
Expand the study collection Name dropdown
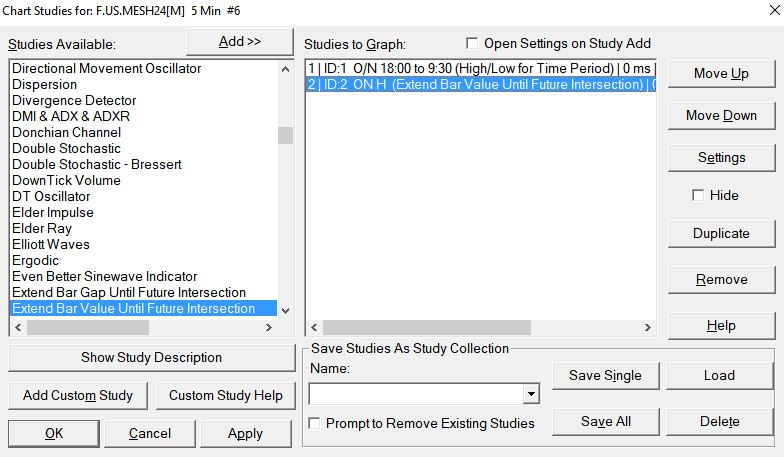click(x=531, y=395)
